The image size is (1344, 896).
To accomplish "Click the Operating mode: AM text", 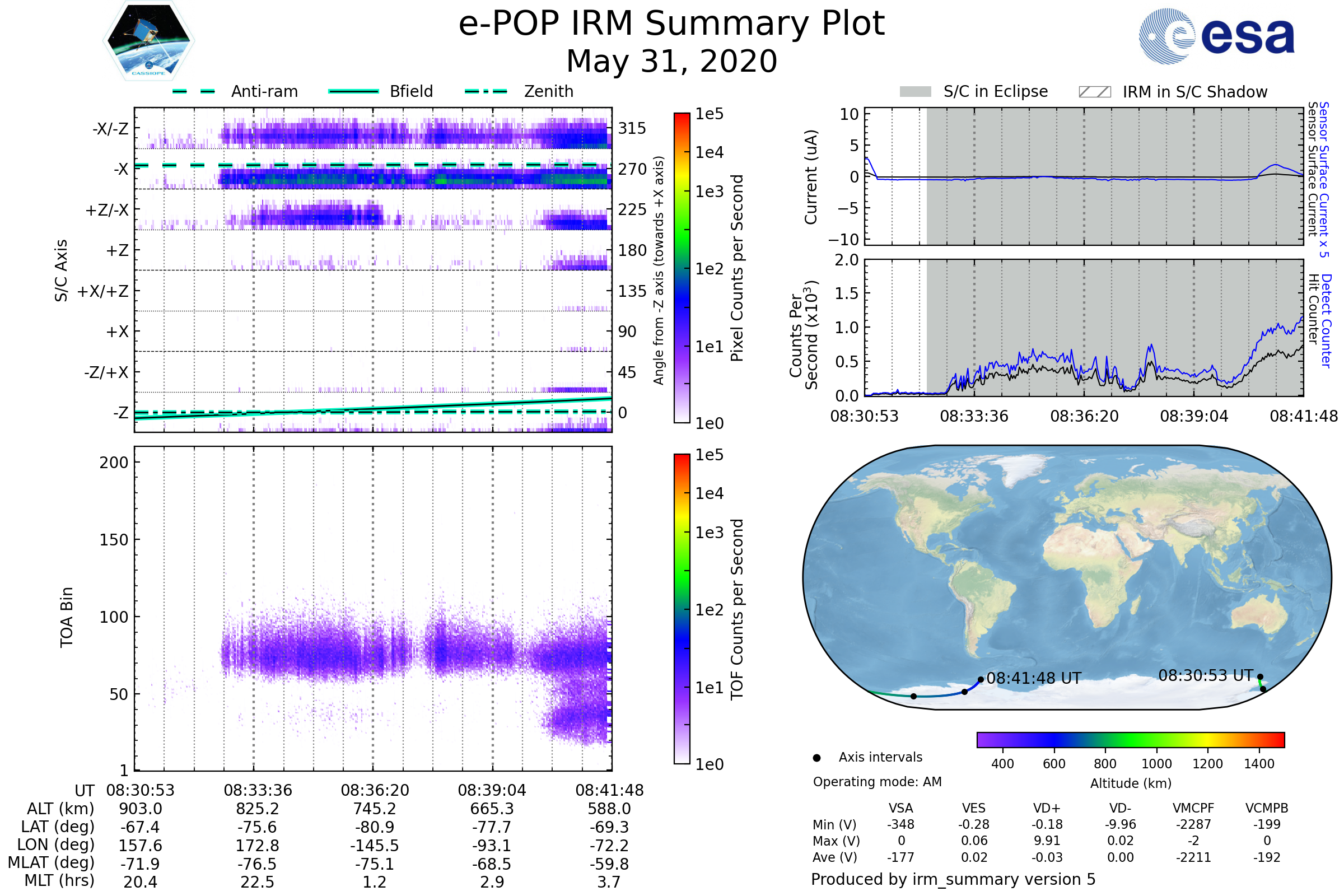I will click(877, 782).
